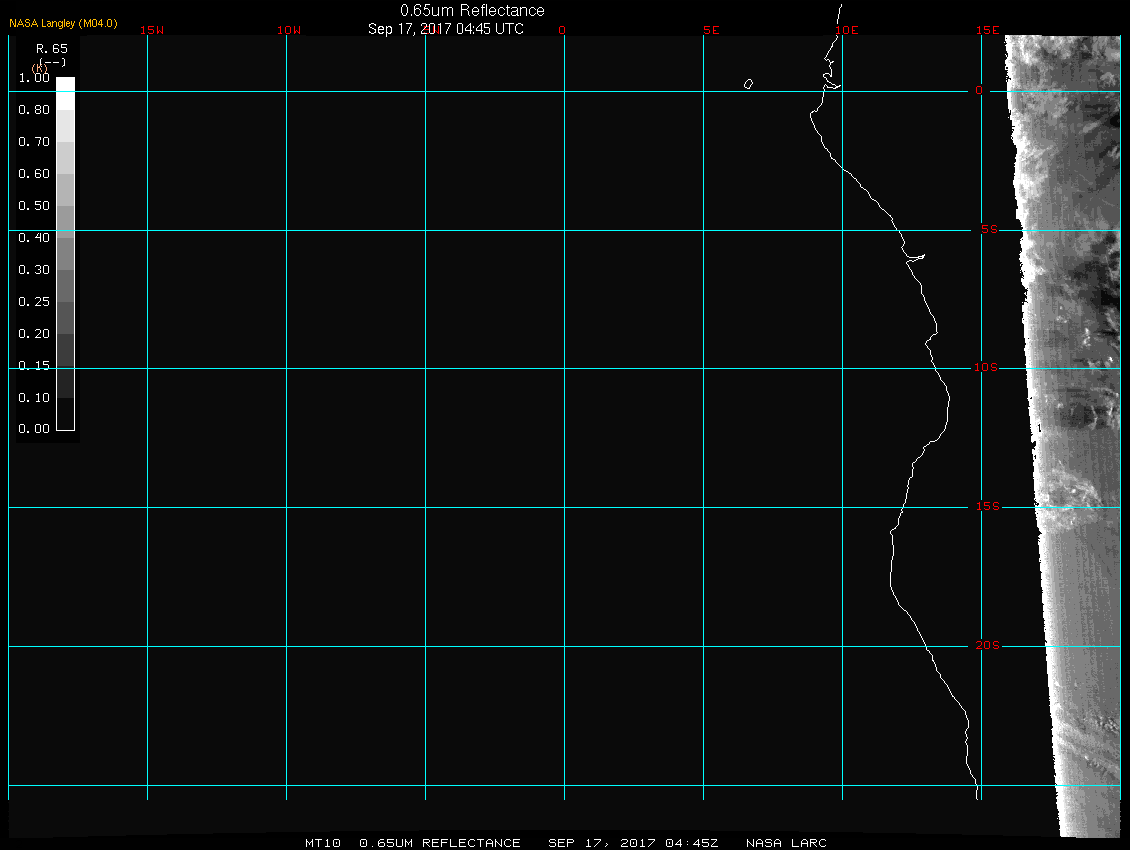
Task: Click the '10W' longitude label
Action: tap(289, 30)
